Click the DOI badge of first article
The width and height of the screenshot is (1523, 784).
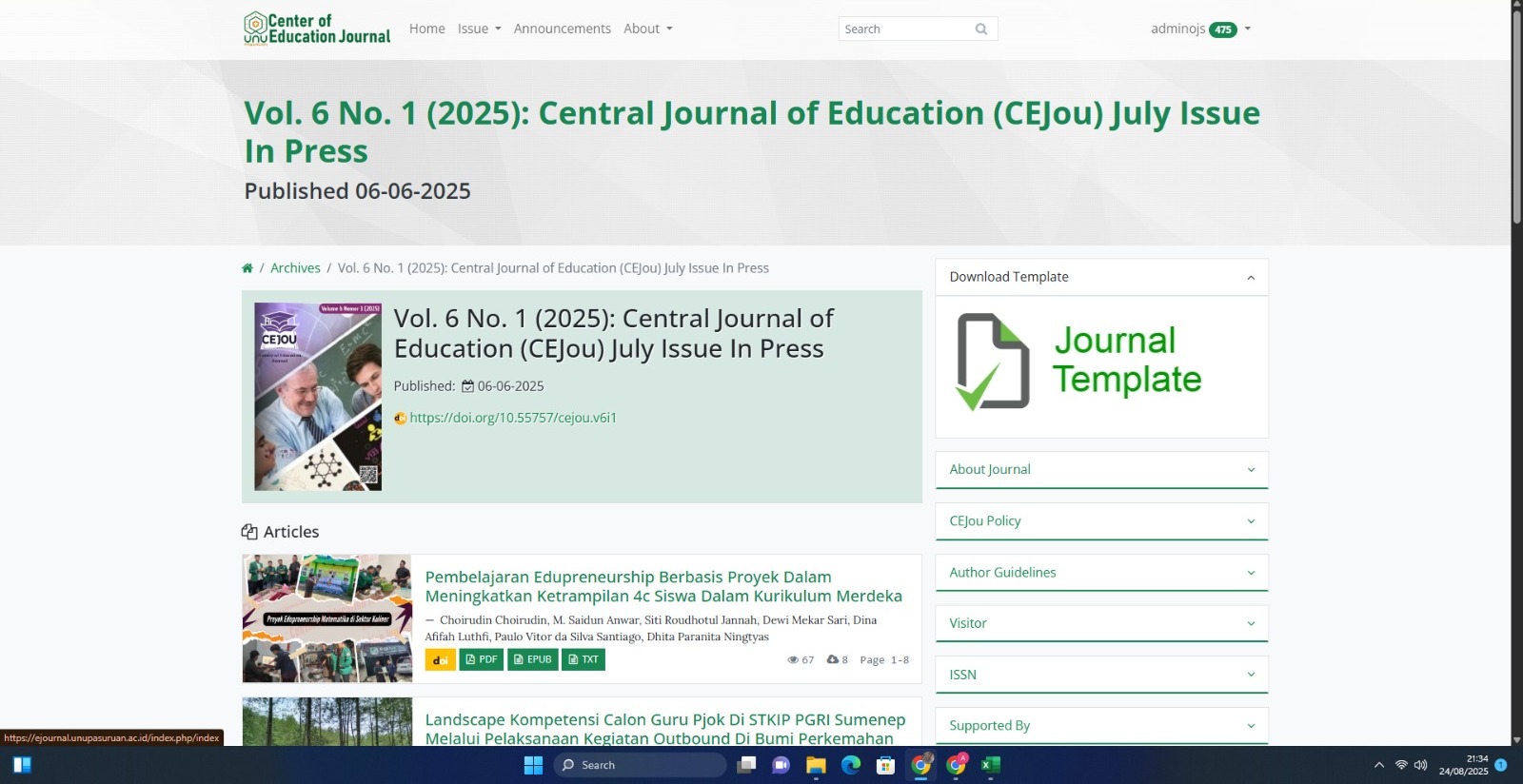pyautogui.click(x=441, y=659)
